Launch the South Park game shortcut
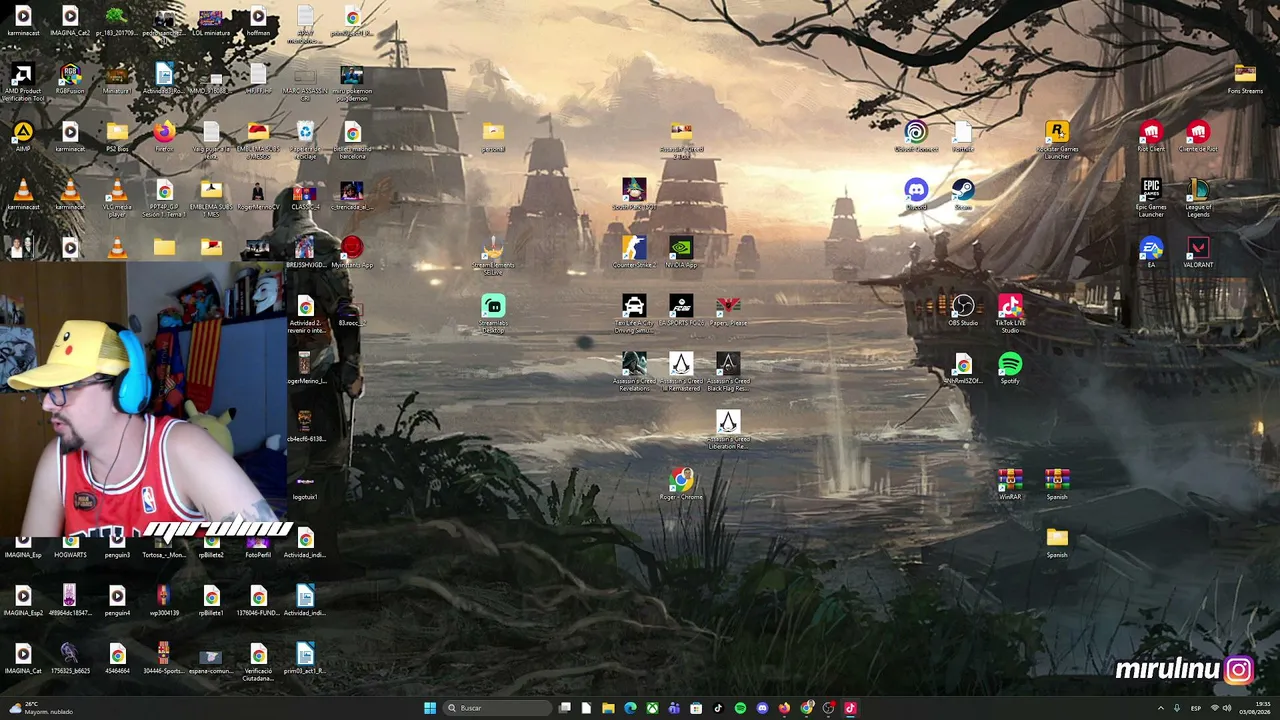 click(x=634, y=194)
